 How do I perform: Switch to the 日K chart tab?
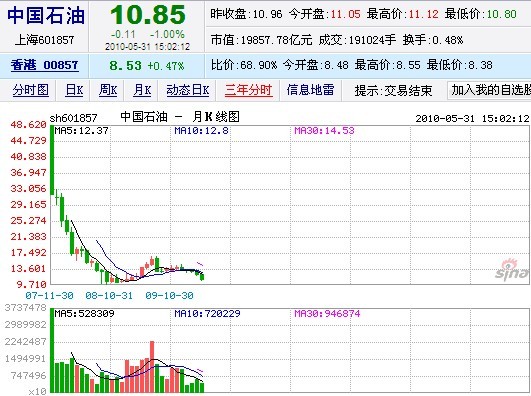(74, 90)
